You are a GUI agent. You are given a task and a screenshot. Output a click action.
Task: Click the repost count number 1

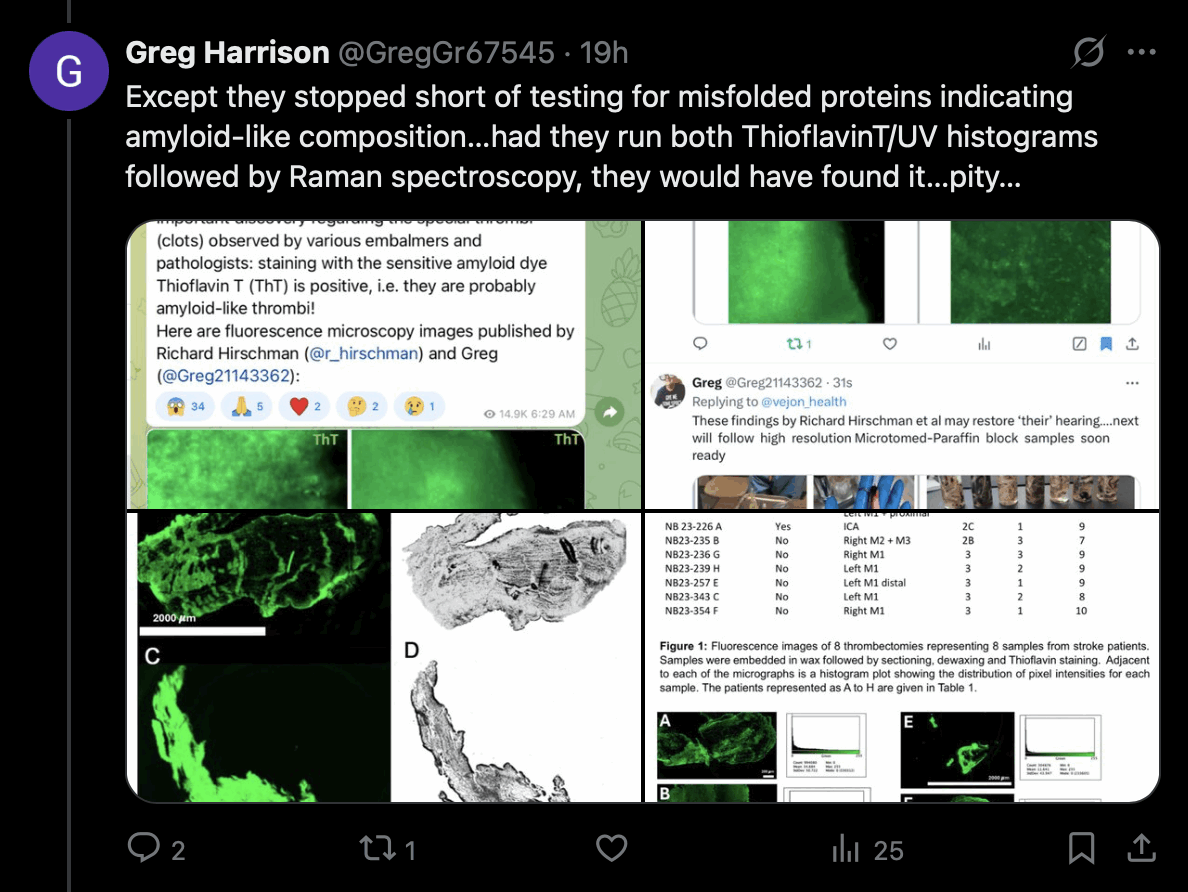tap(410, 851)
